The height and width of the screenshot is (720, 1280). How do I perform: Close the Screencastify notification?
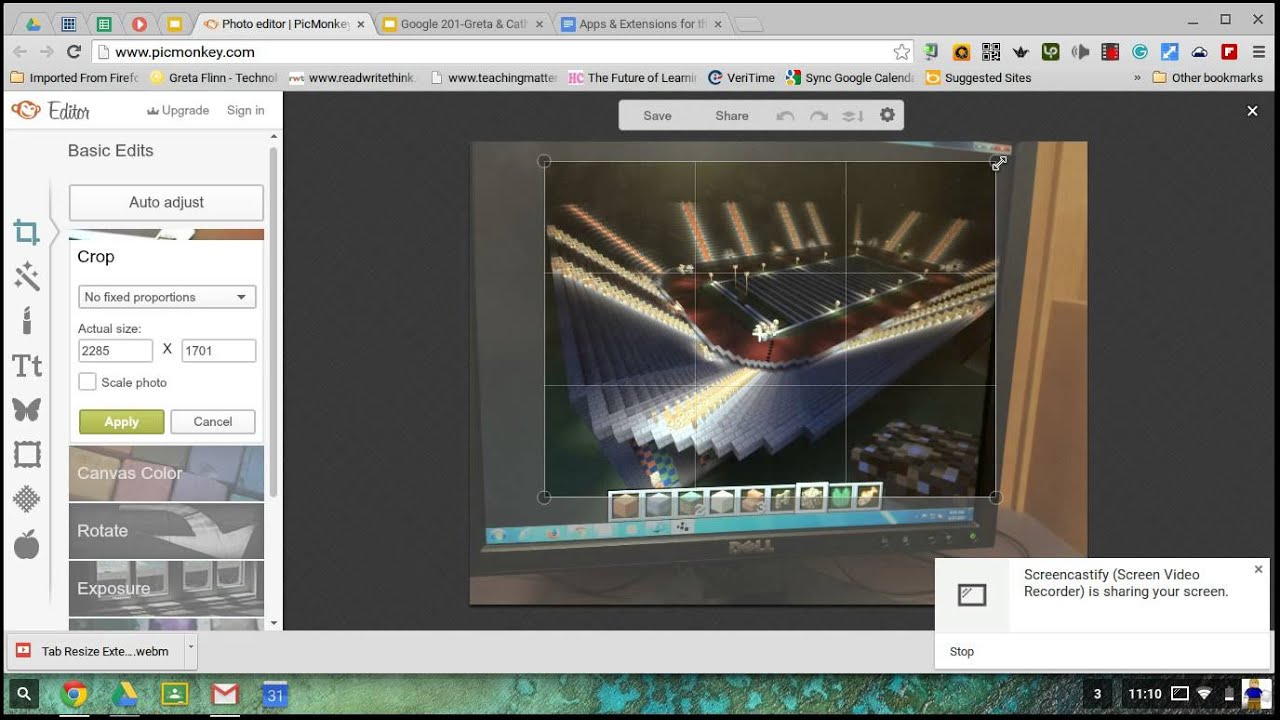point(1258,569)
